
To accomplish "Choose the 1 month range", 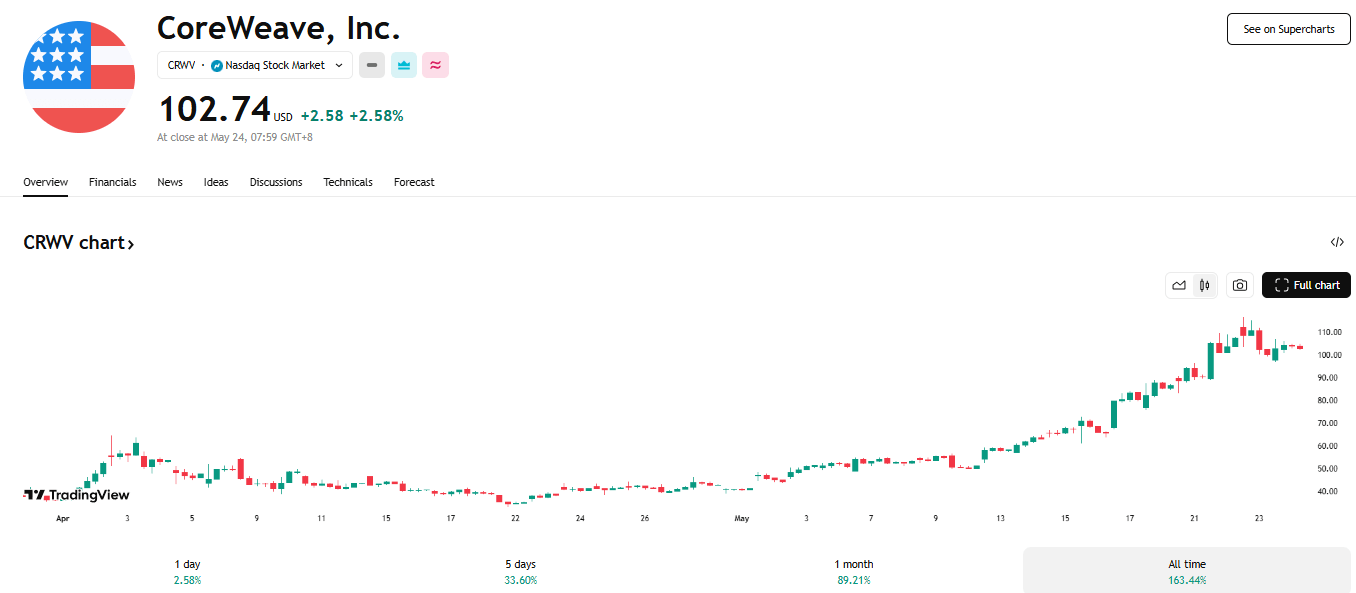I will [x=854, y=571].
